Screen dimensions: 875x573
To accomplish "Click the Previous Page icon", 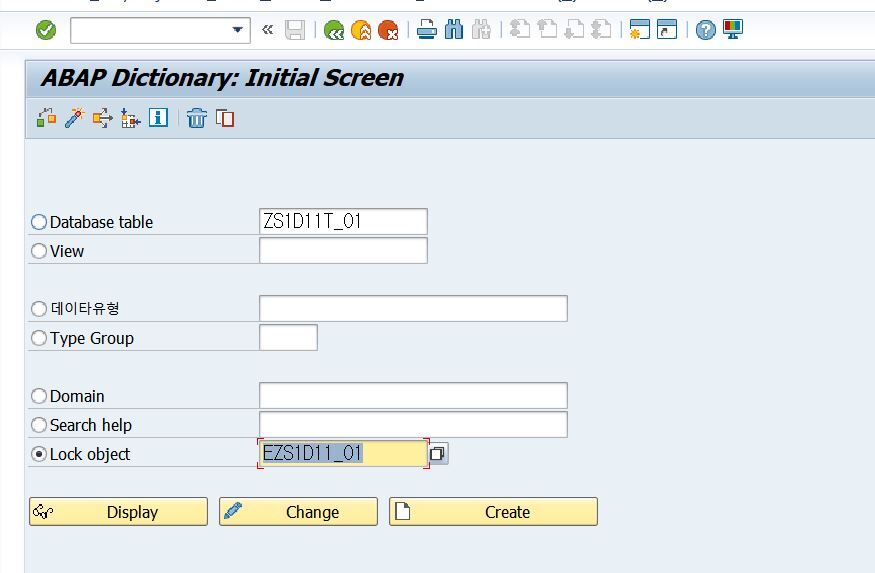I will tap(547, 30).
